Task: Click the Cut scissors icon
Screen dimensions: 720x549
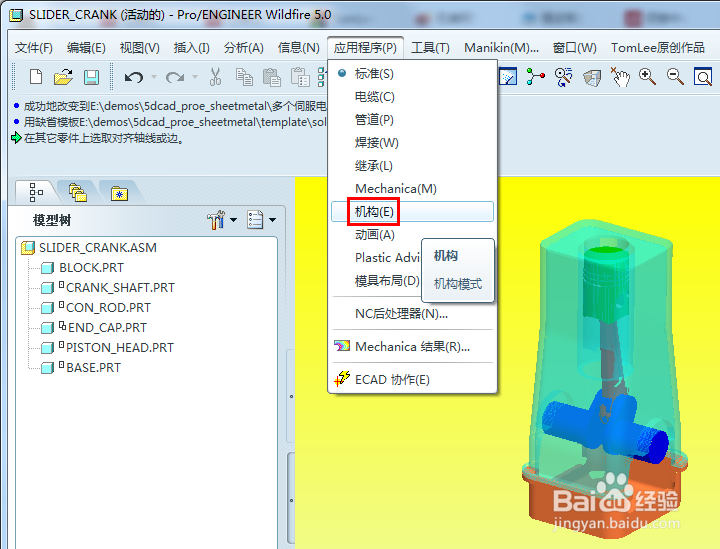Action: click(x=215, y=77)
